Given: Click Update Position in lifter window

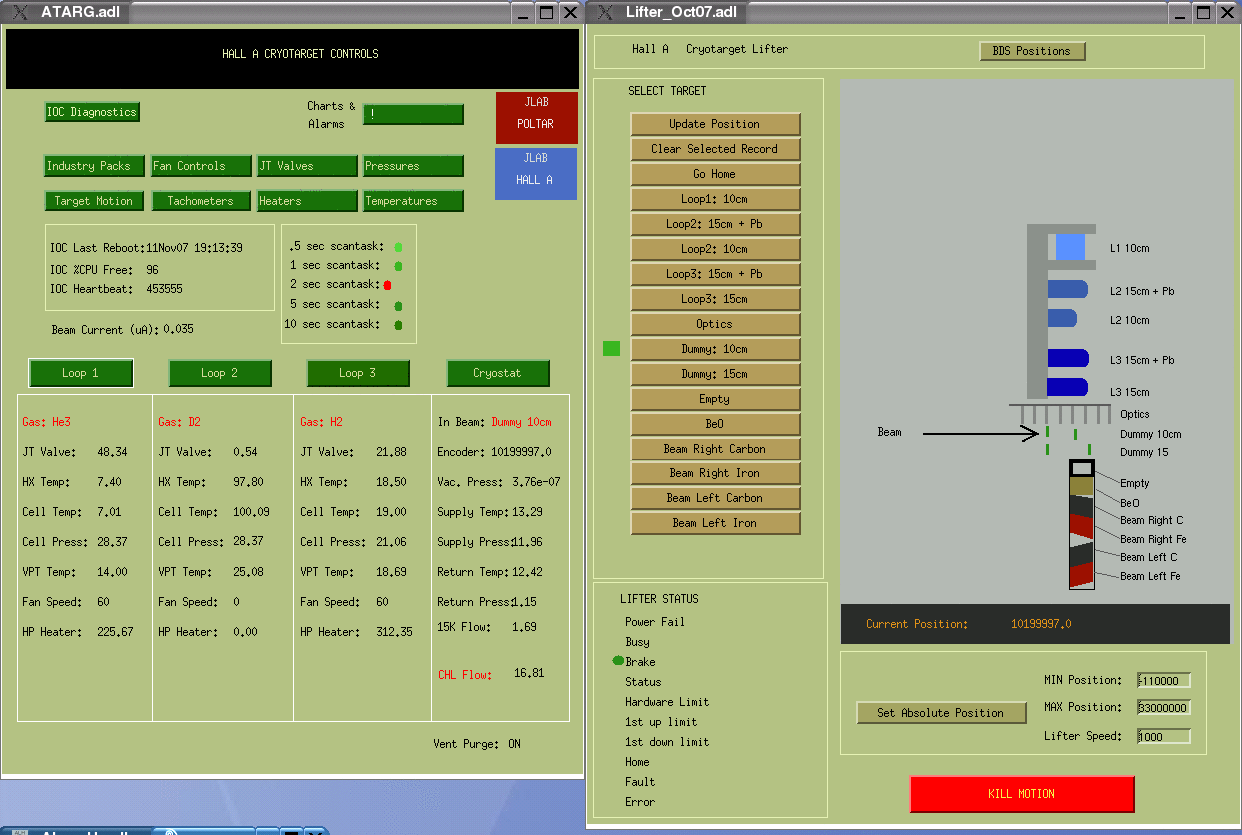Looking at the screenshot, I should tap(715, 124).
